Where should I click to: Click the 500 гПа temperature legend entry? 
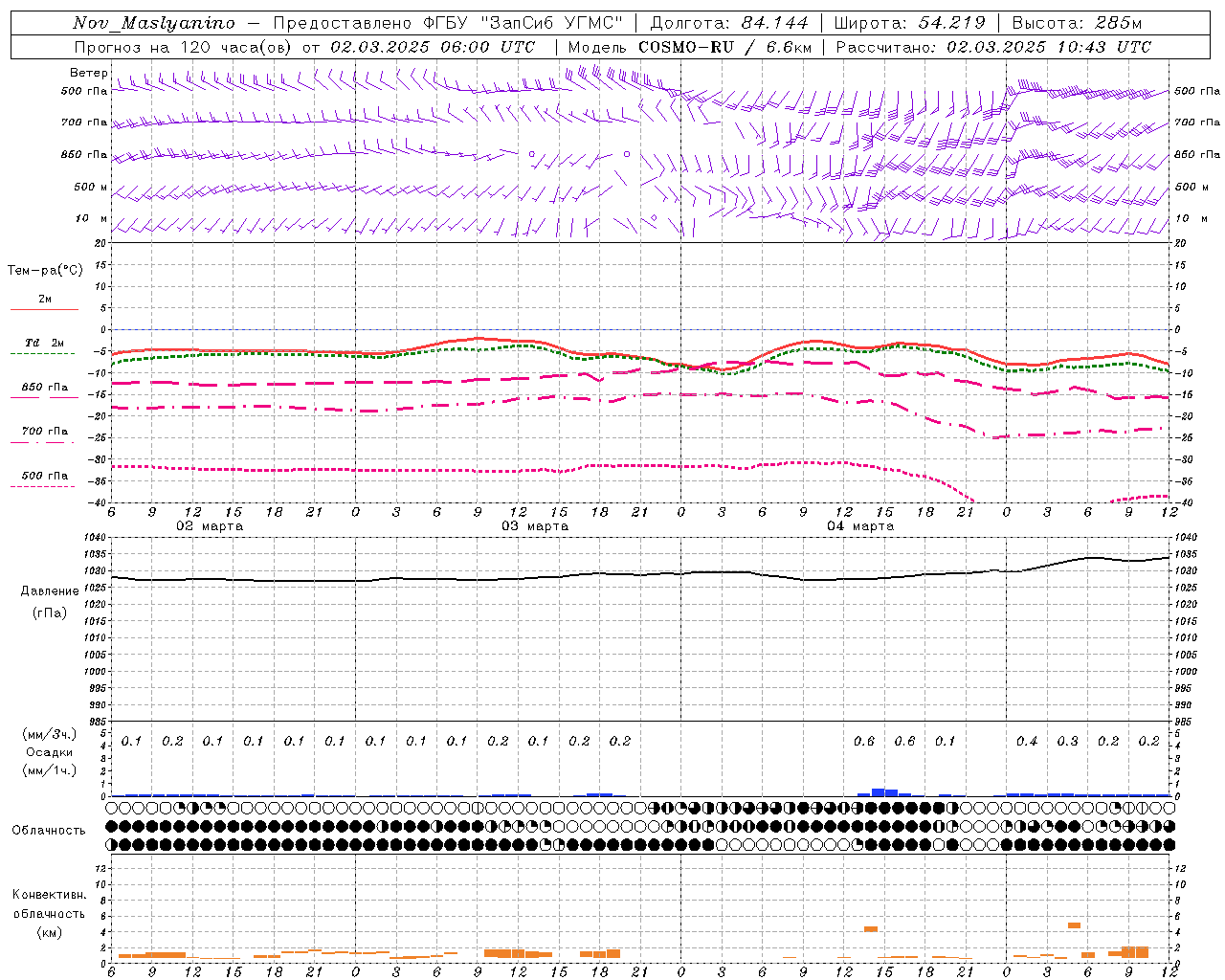45,476
